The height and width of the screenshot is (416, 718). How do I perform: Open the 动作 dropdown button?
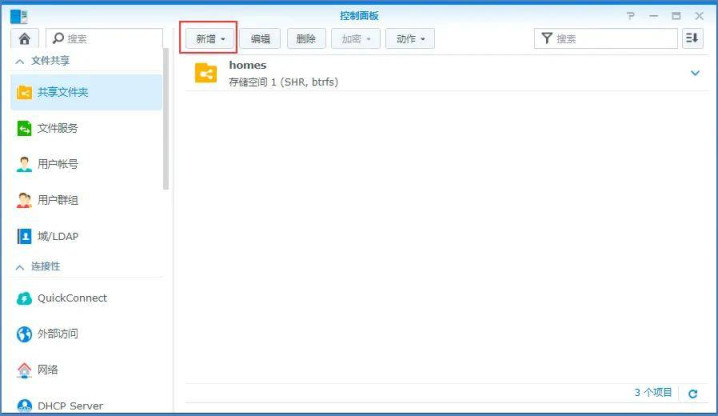(x=410, y=39)
